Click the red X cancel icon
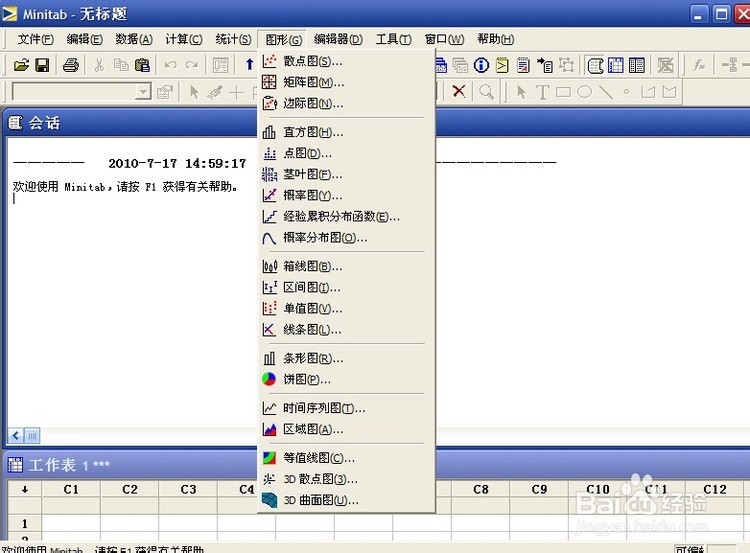 [x=459, y=91]
